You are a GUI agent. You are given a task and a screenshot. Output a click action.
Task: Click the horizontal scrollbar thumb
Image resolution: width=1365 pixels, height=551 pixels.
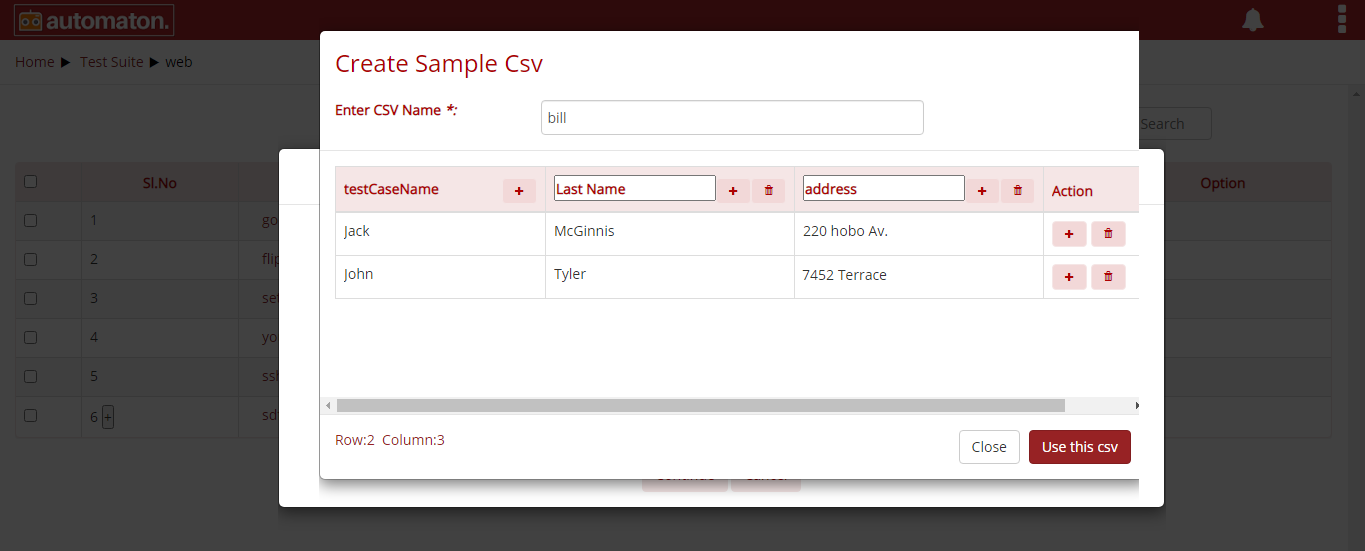(701, 405)
